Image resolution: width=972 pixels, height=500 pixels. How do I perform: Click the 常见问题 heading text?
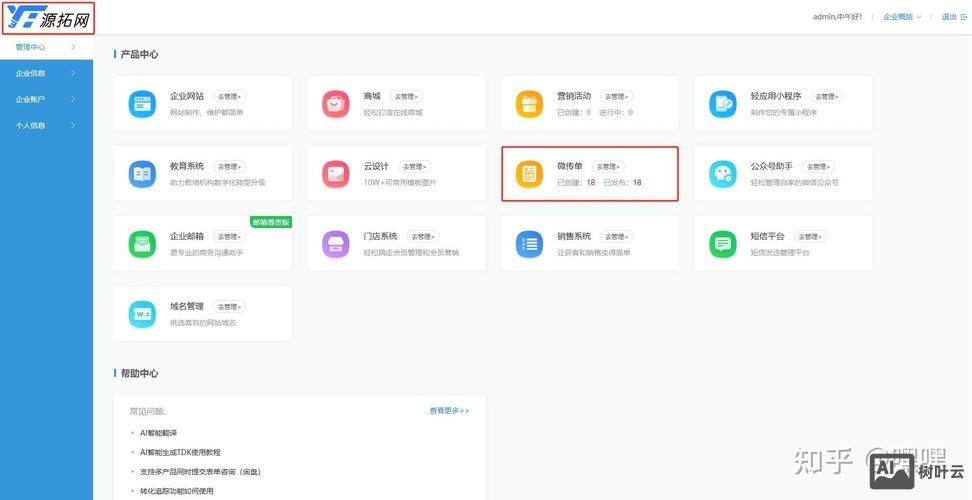(148, 411)
